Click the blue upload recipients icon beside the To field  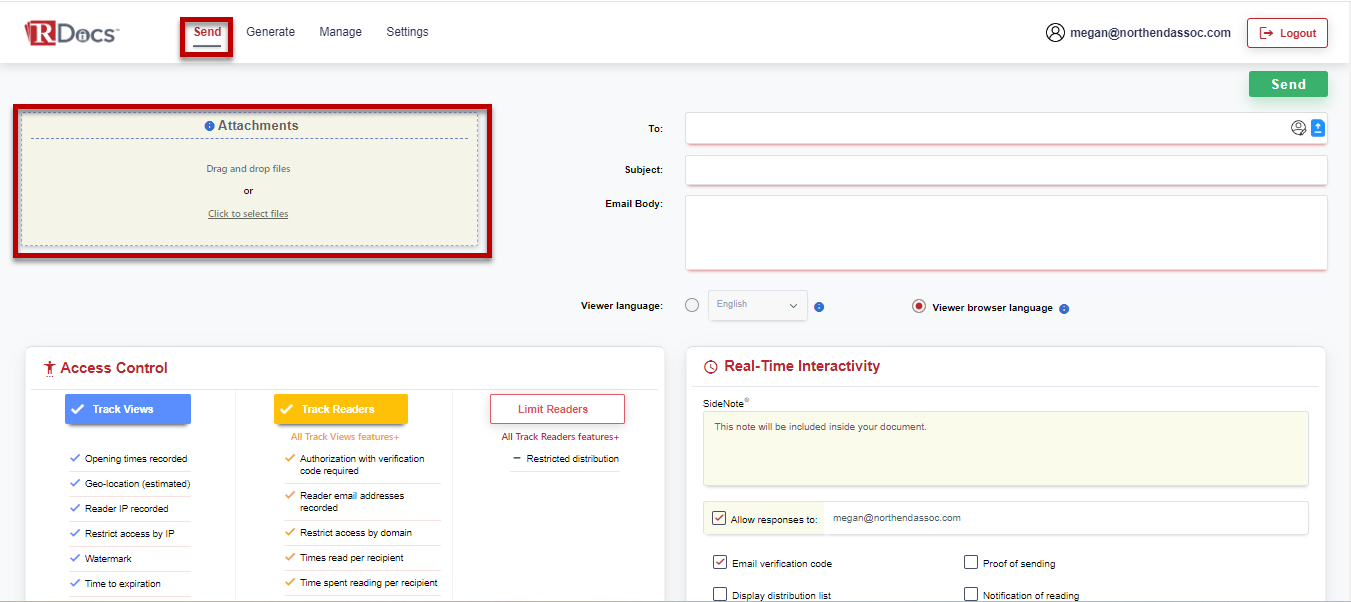pyautogui.click(x=1318, y=128)
